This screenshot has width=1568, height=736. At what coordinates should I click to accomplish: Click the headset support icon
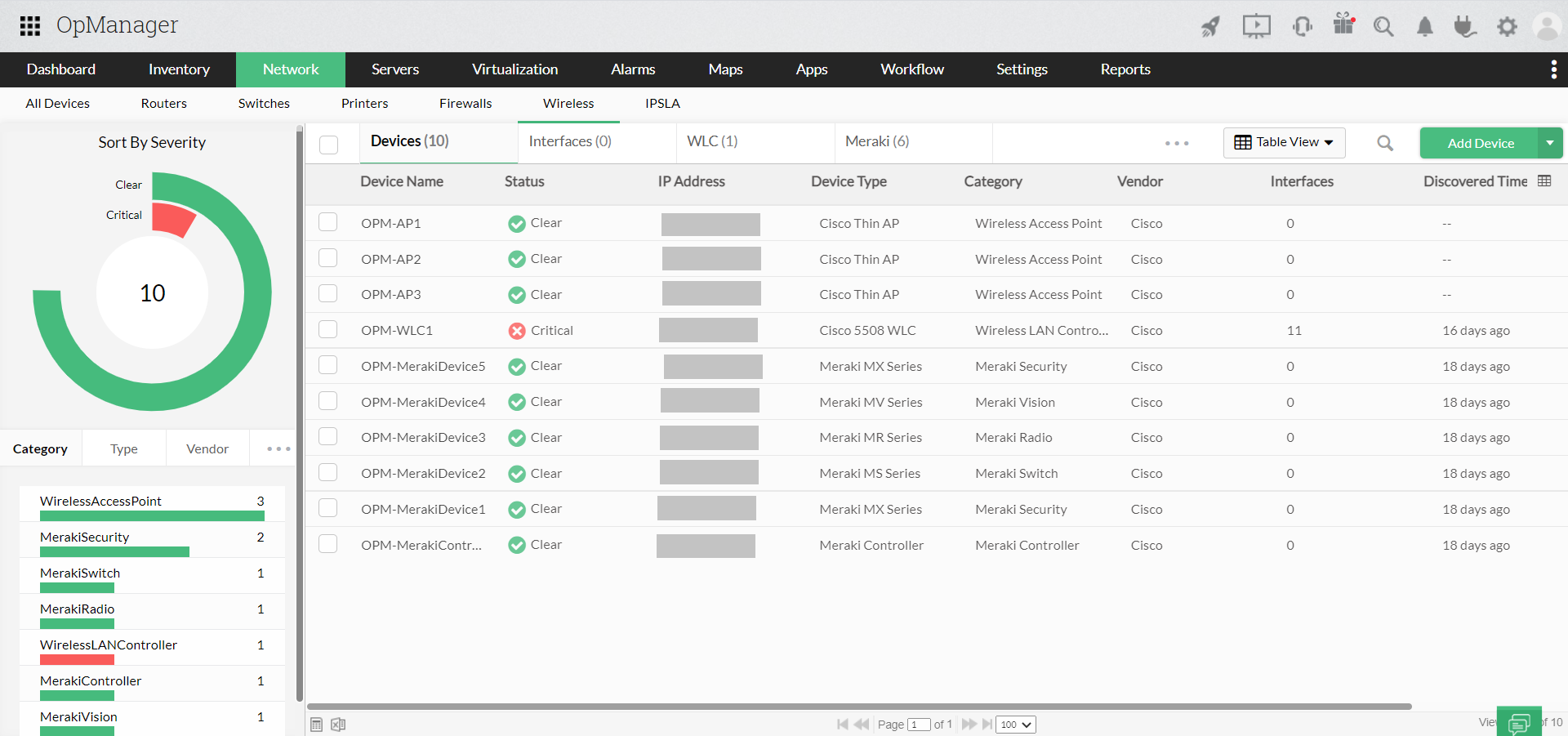1302,27
